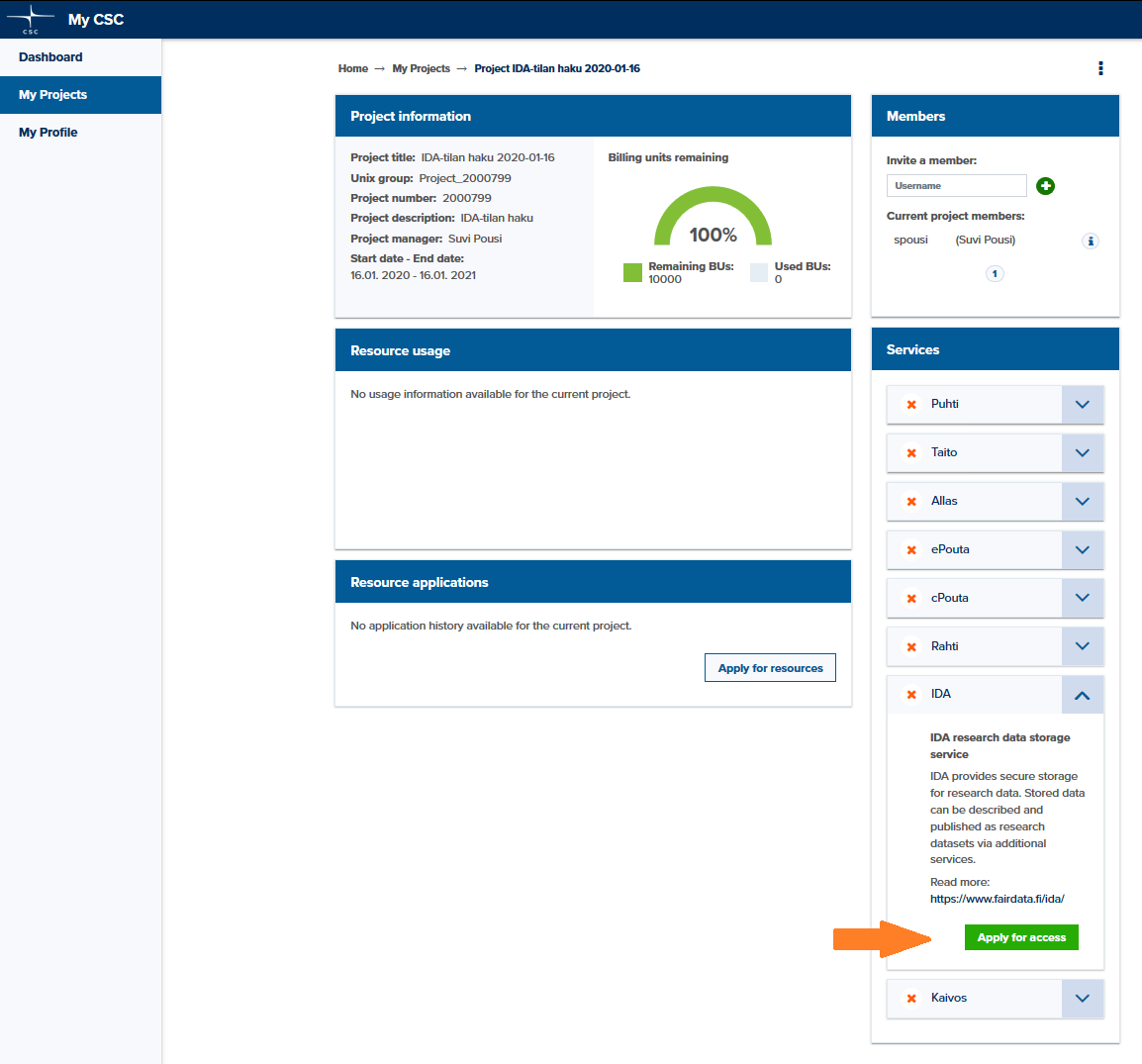This screenshot has width=1142, height=1064.
Task: Click the cPouta service name
Action: tap(950, 598)
